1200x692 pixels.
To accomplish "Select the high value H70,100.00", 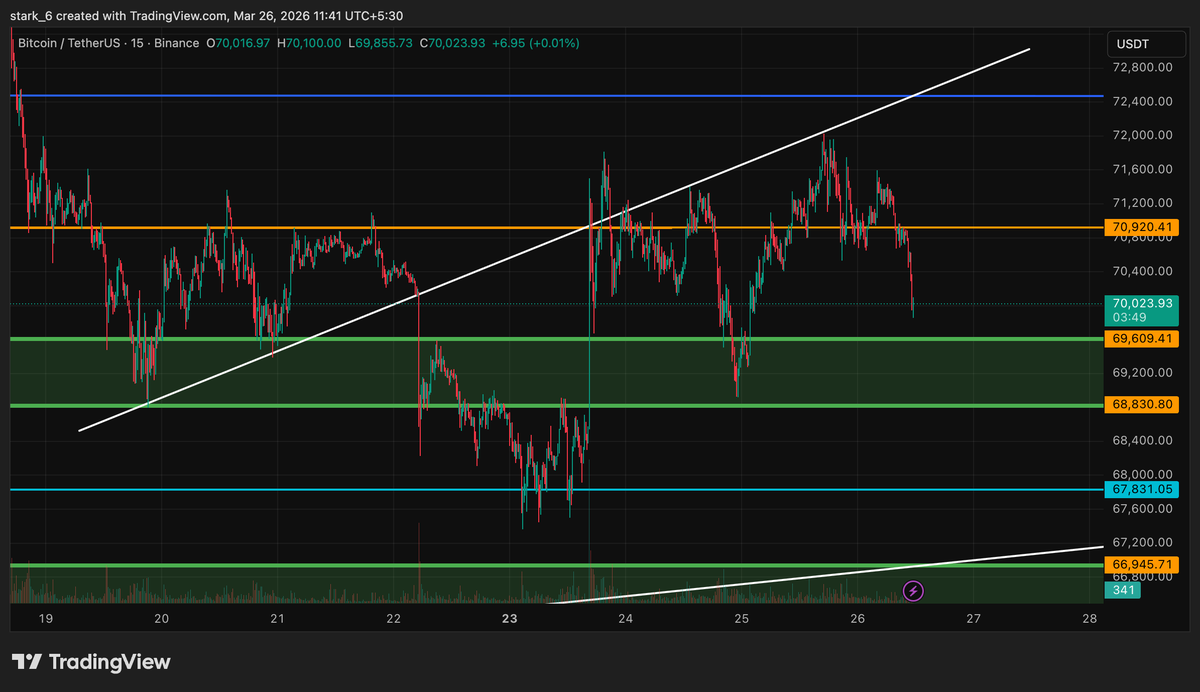I will point(309,44).
